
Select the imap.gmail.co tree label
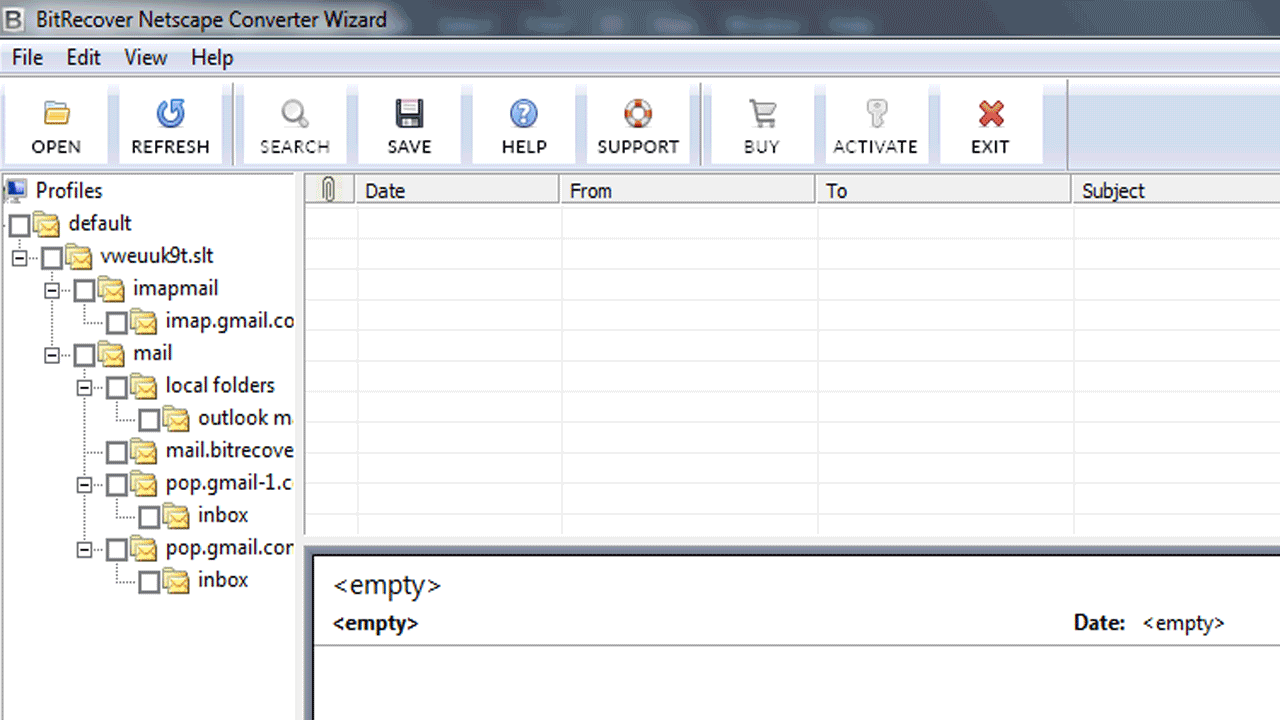pos(230,321)
